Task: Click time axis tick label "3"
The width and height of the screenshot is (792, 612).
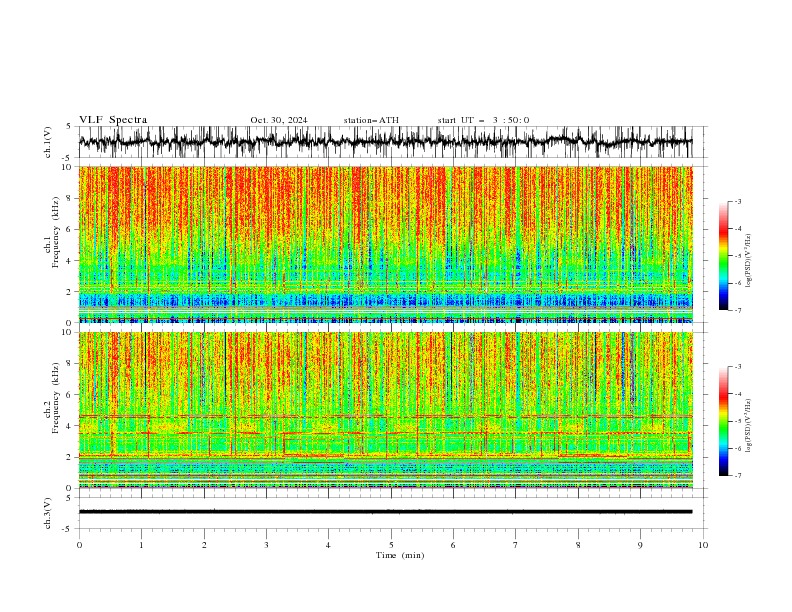Action: pyautogui.click(x=266, y=545)
